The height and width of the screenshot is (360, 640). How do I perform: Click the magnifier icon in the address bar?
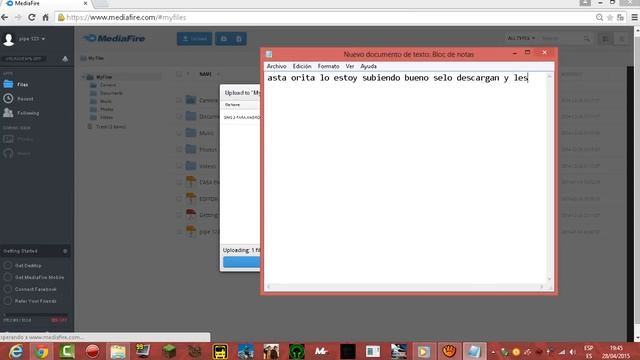click(x=599, y=18)
